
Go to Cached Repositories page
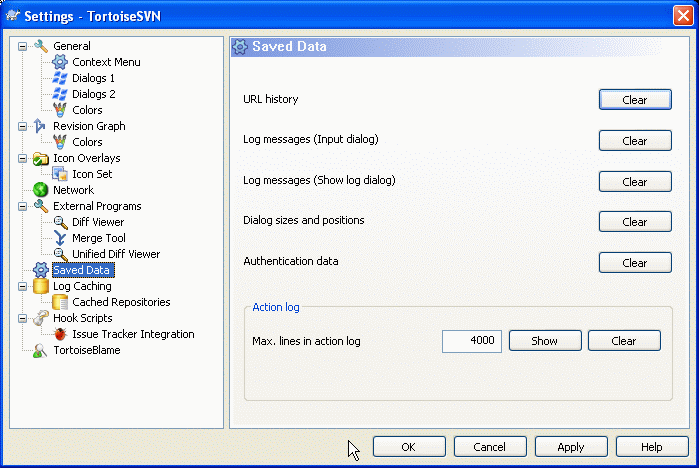pos(121,302)
